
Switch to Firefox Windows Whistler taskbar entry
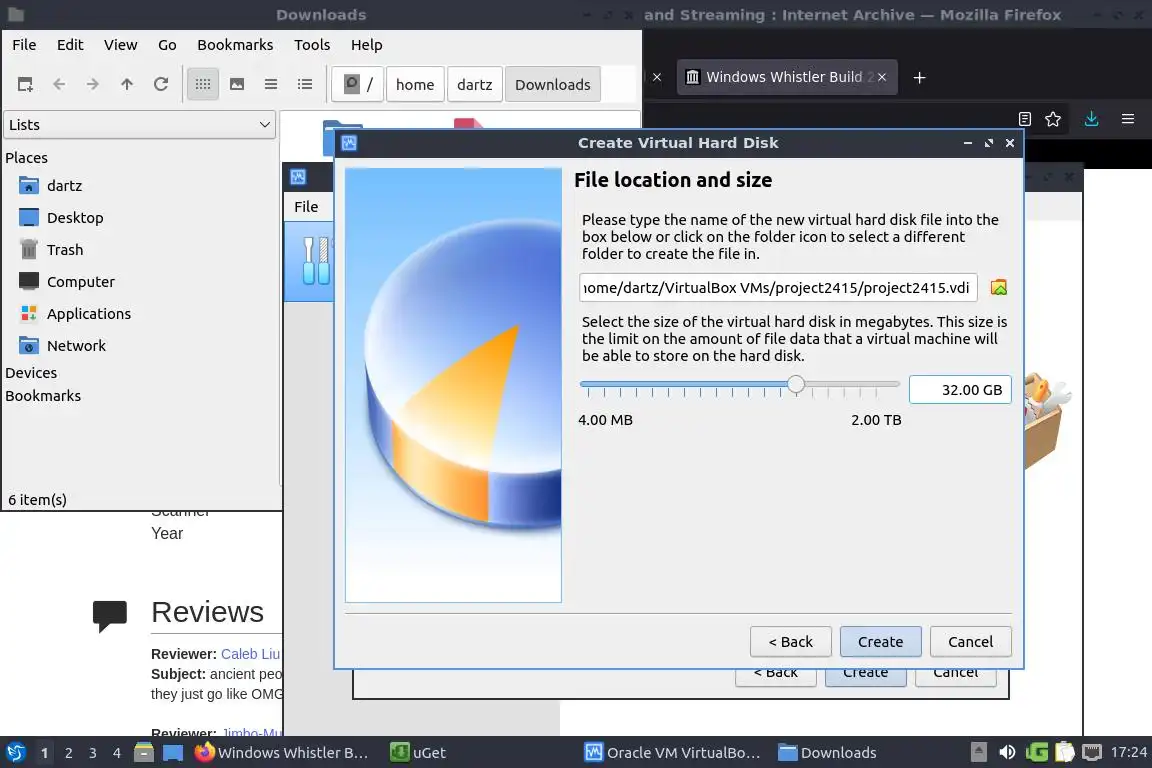click(x=281, y=753)
